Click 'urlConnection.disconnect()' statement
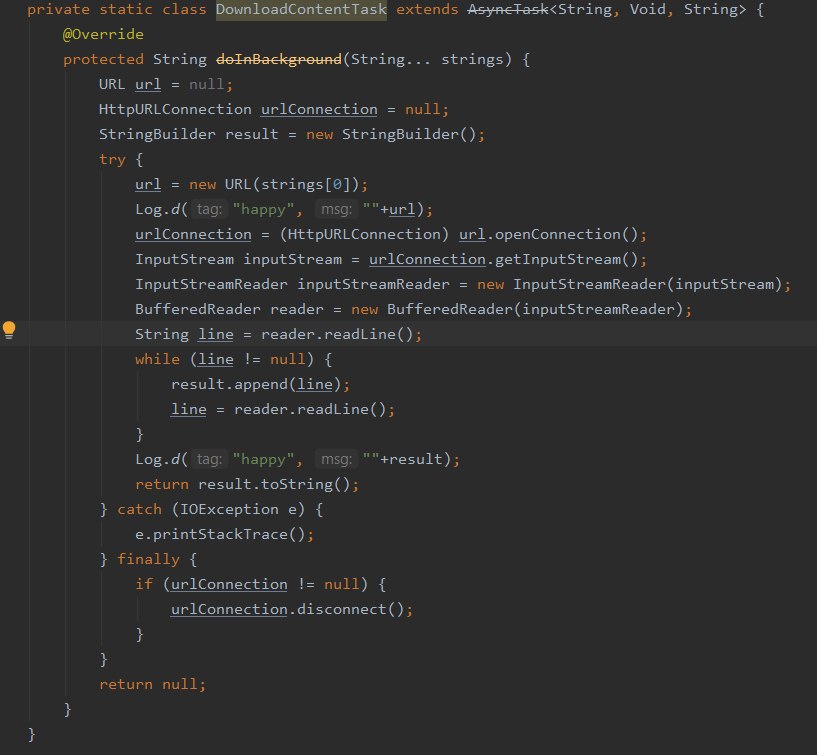This screenshot has height=755, width=817. point(292,610)
